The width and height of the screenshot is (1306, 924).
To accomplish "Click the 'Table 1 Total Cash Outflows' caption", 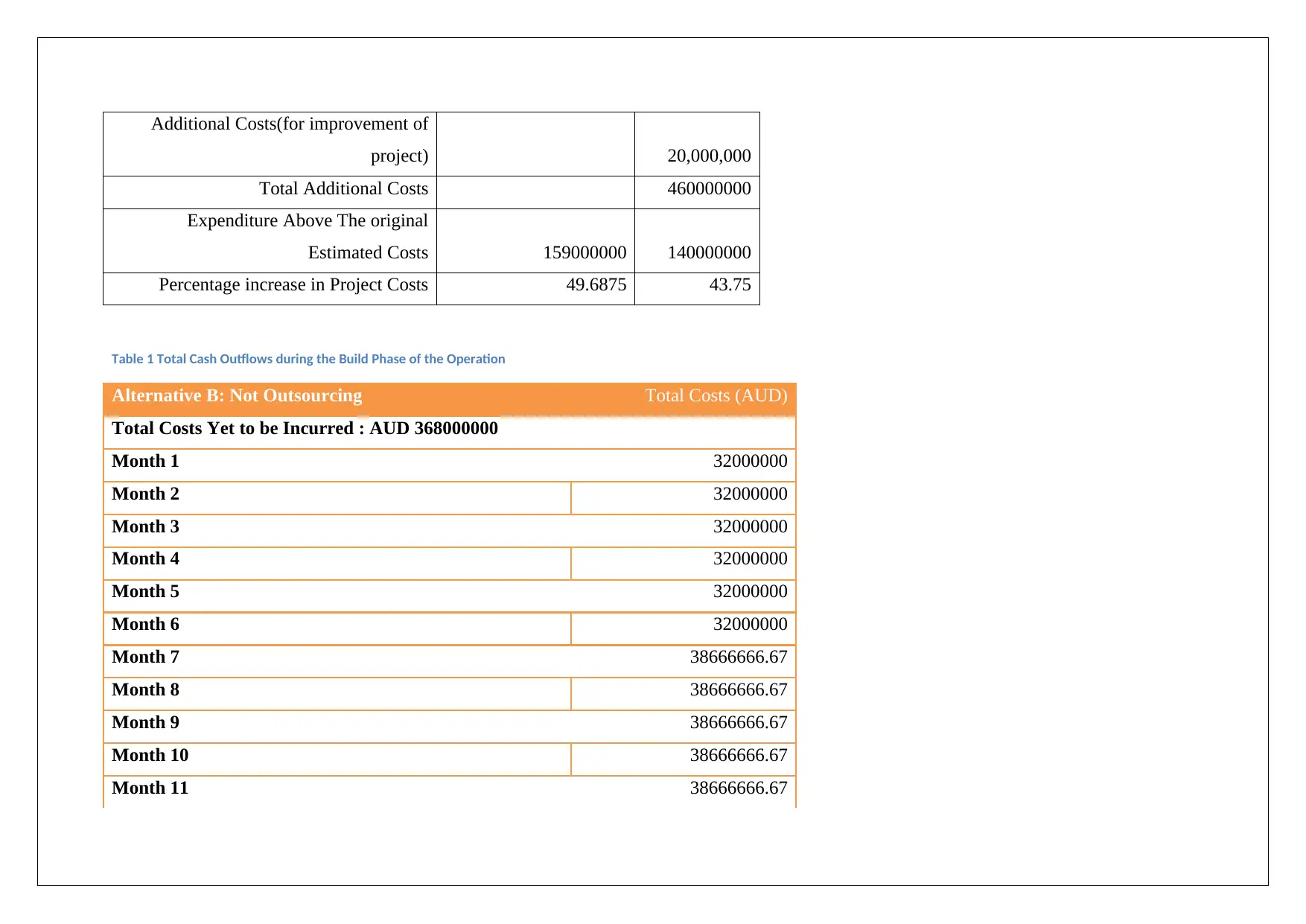I will [x=308, y=359].
